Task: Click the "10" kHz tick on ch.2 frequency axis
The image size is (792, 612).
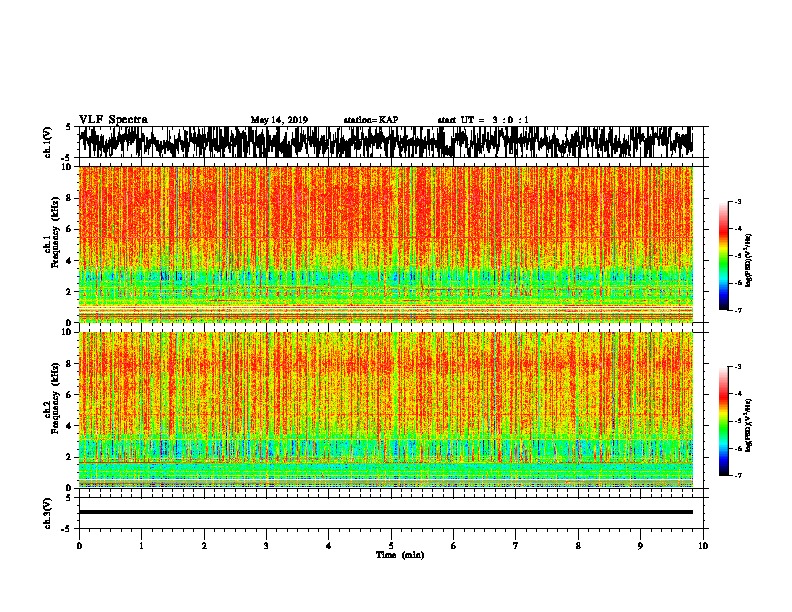Action: [x=68, y=332]
